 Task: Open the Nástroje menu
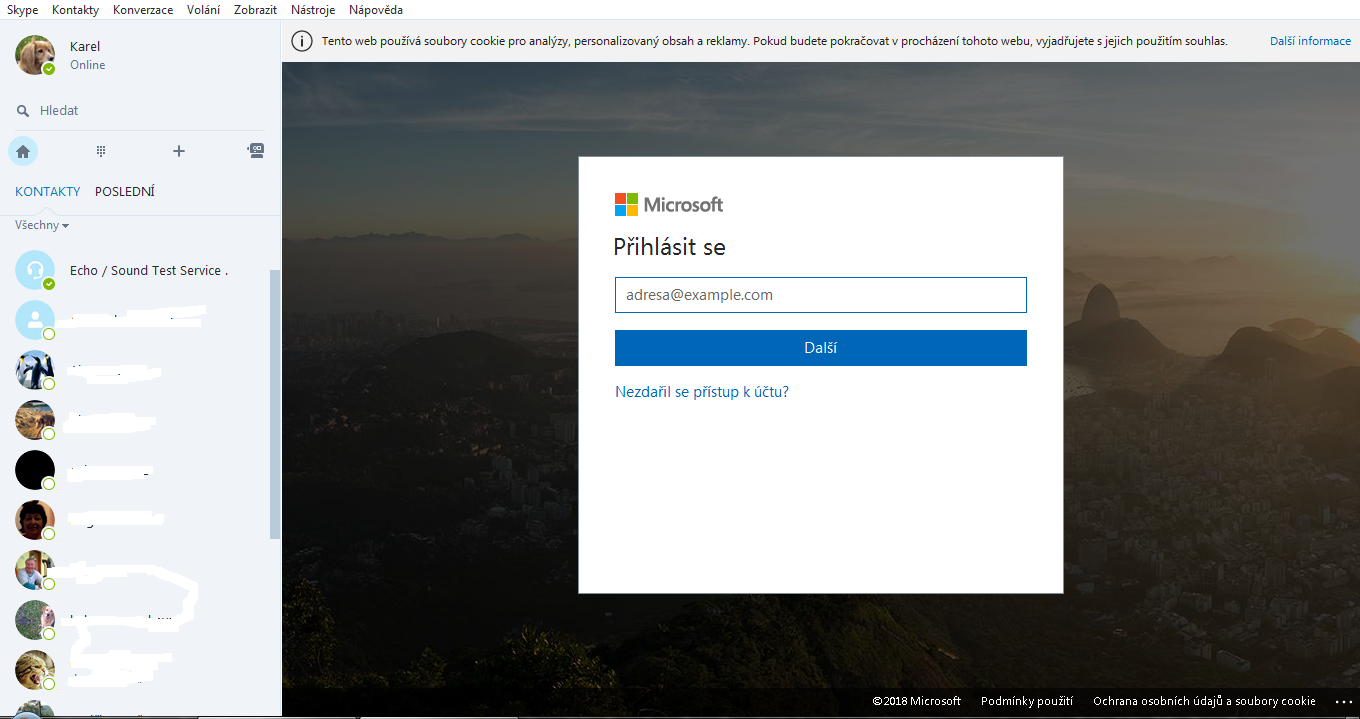click(x=313, y=9)
